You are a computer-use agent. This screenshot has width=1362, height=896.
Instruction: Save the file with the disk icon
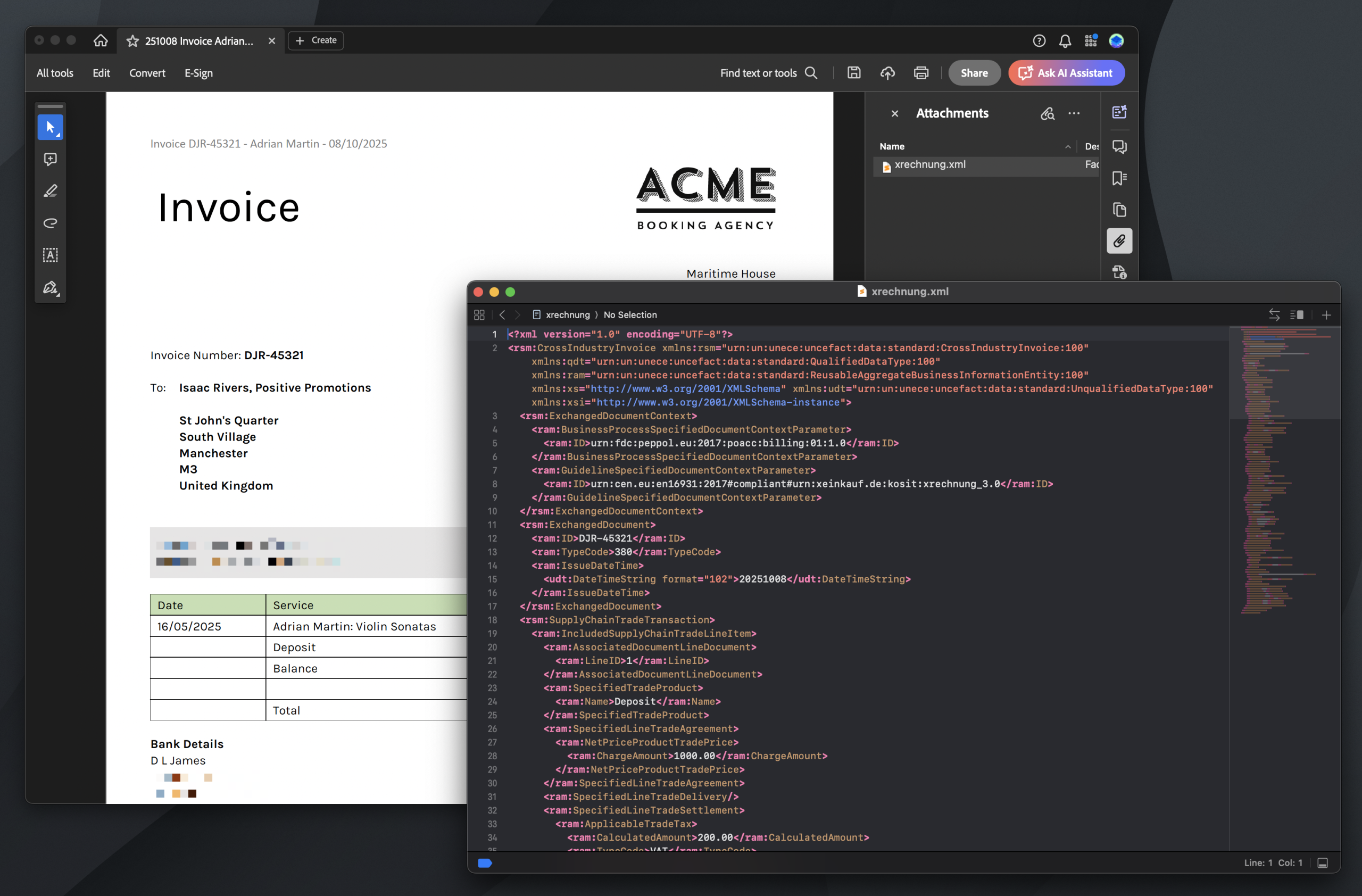coord(853,73)
